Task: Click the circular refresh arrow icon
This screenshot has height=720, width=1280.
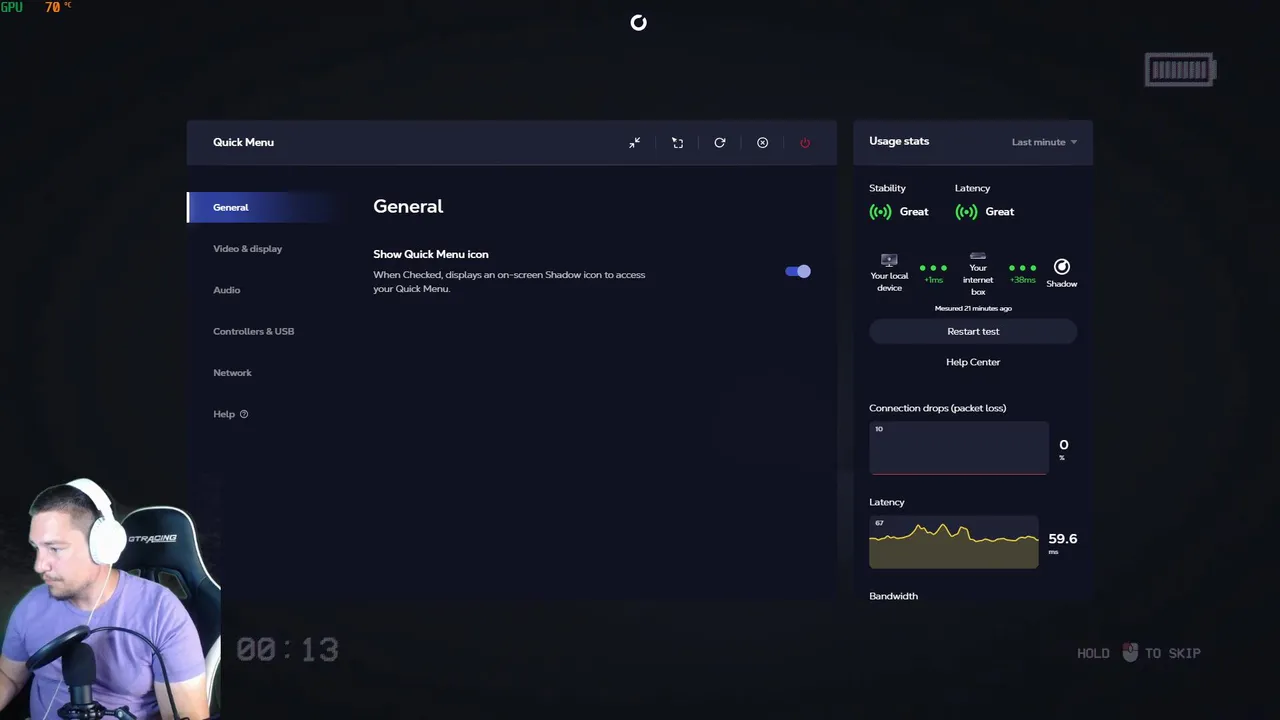Action: tap(719, 143)
